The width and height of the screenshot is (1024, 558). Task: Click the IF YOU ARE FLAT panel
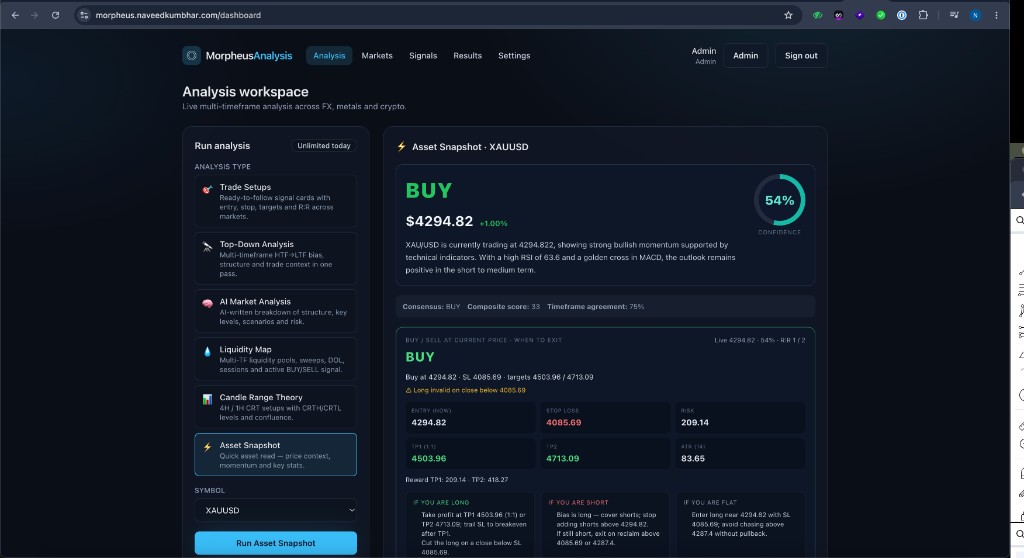click(x=740, y=525)
